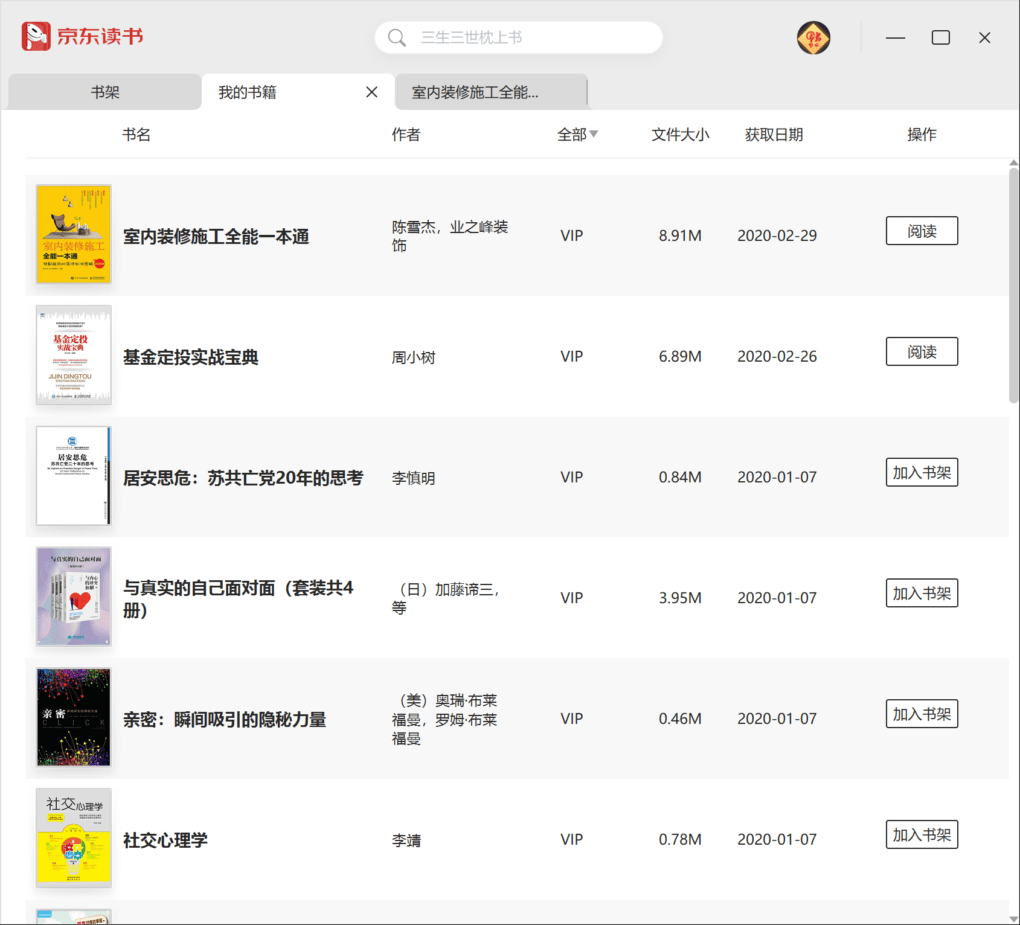
Task: Click author 李靖
Action: (x=406, y=840)
